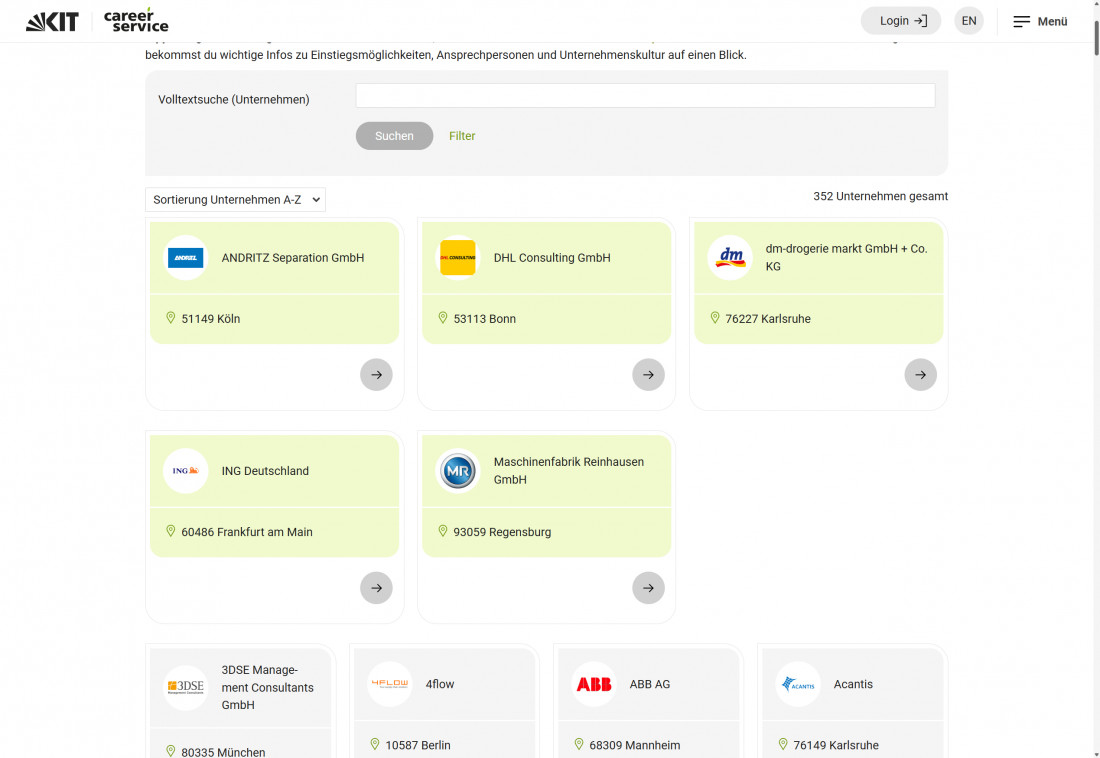Viewport: 1100px width, 758px height.
Task: Open the Menü hamburger menu
Action: click(x=1040, y=21)
